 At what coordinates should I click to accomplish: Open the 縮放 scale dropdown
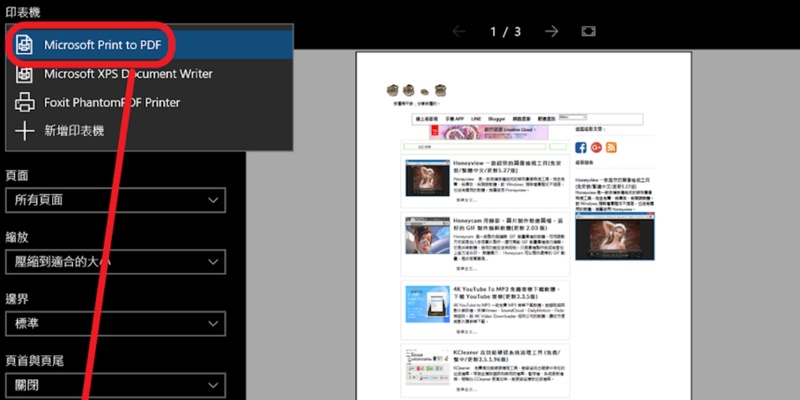point(115,262)
